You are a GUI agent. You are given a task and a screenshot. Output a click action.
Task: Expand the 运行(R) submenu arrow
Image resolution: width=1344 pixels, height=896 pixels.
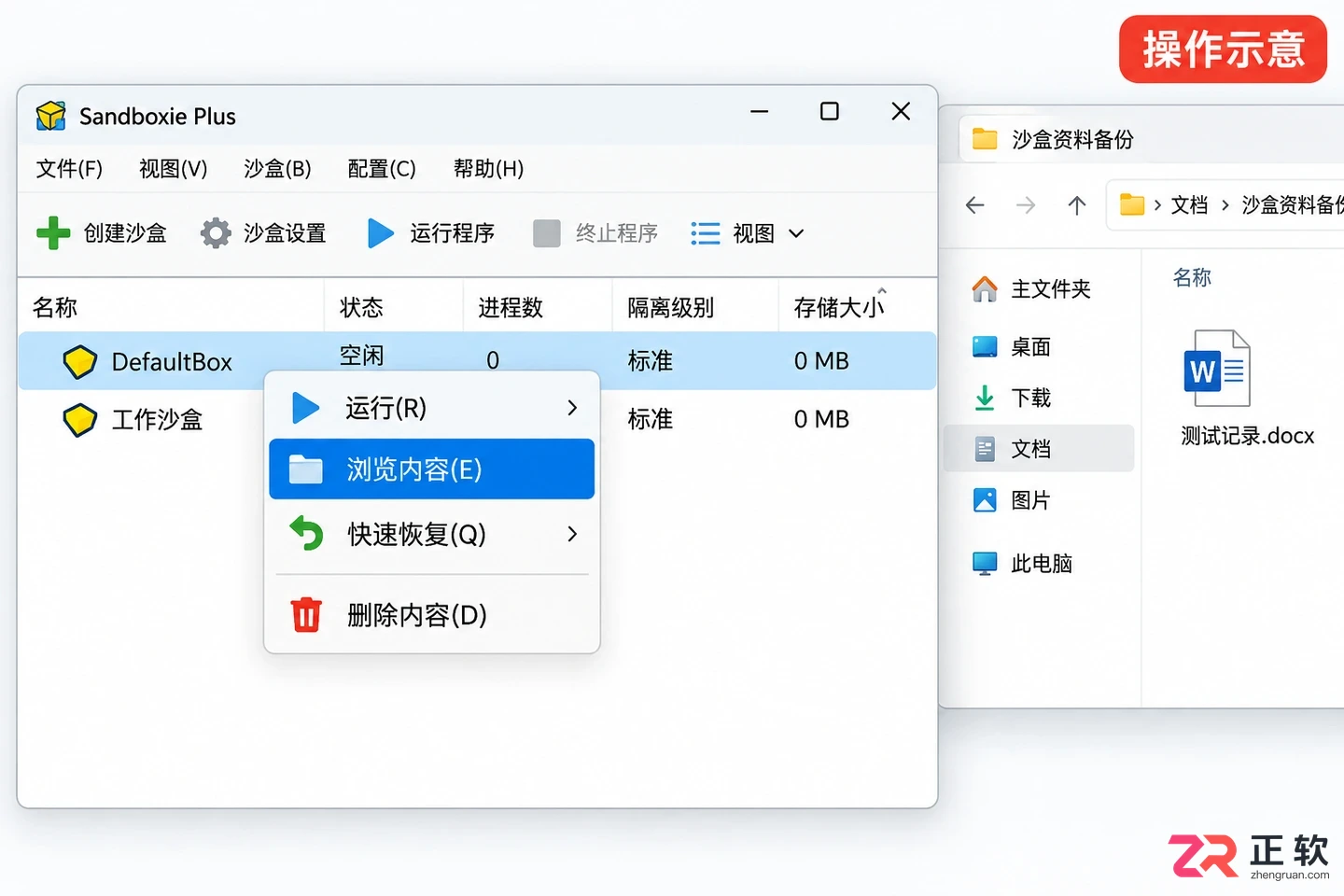click(x=572, y=408)
